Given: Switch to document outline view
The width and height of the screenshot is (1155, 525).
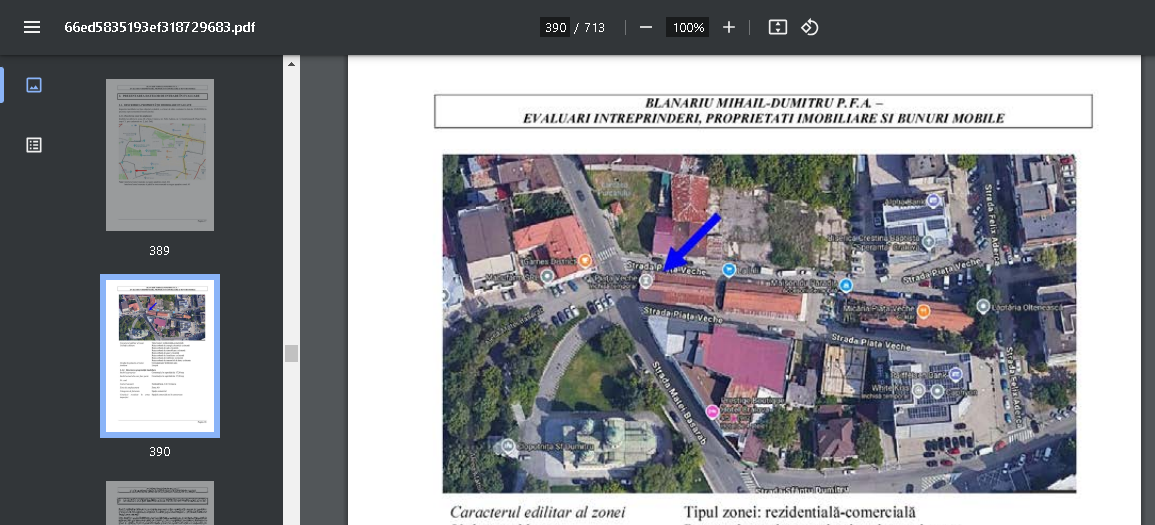Looking at the screenshot, I should point(33,145).
